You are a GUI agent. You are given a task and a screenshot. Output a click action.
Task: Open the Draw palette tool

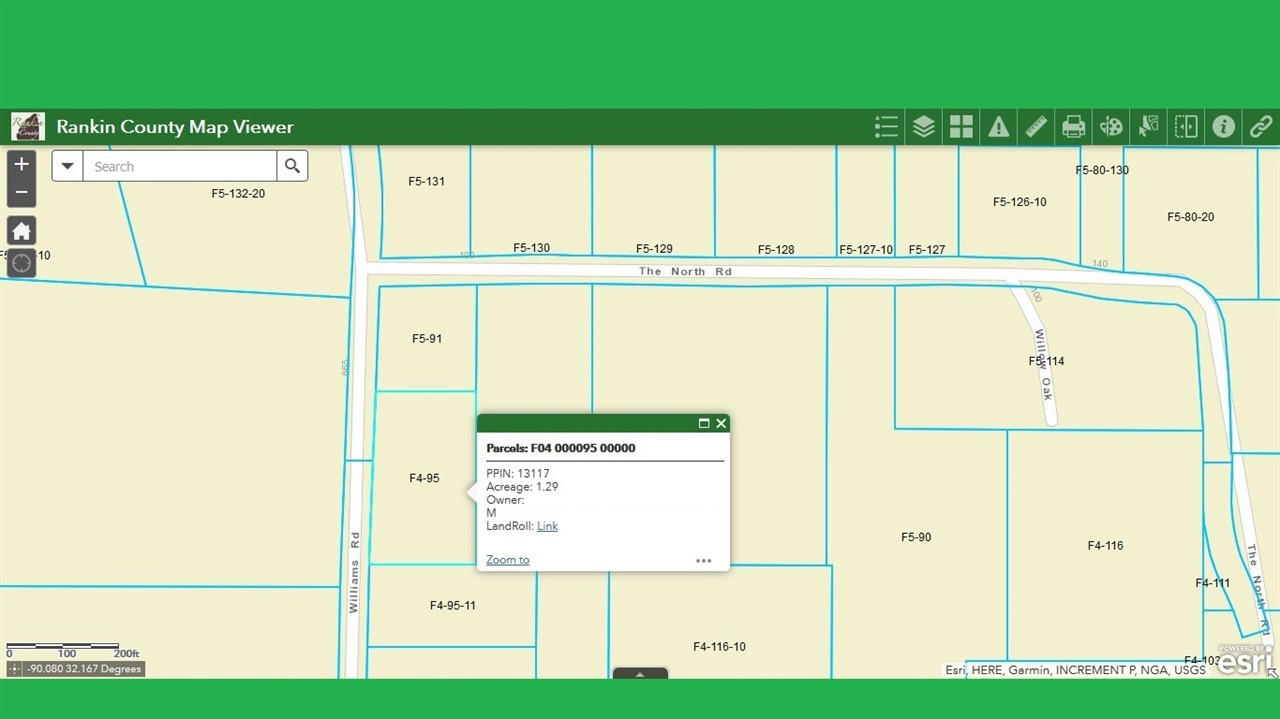[1111, 127]
